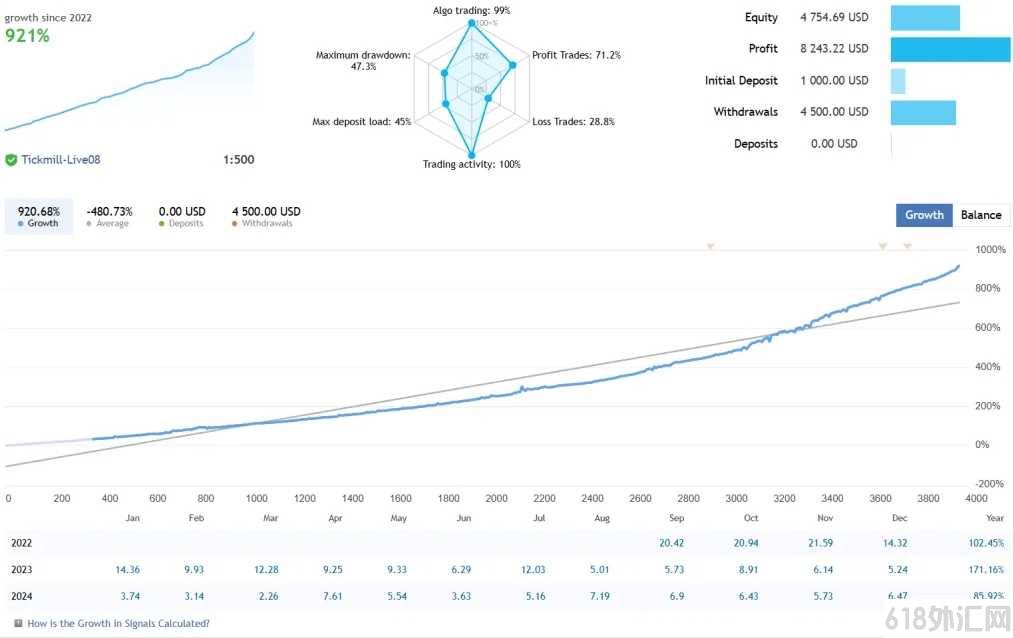
Task: Select the 2022 yearly total 102.45%
Action: click(986, 543)
